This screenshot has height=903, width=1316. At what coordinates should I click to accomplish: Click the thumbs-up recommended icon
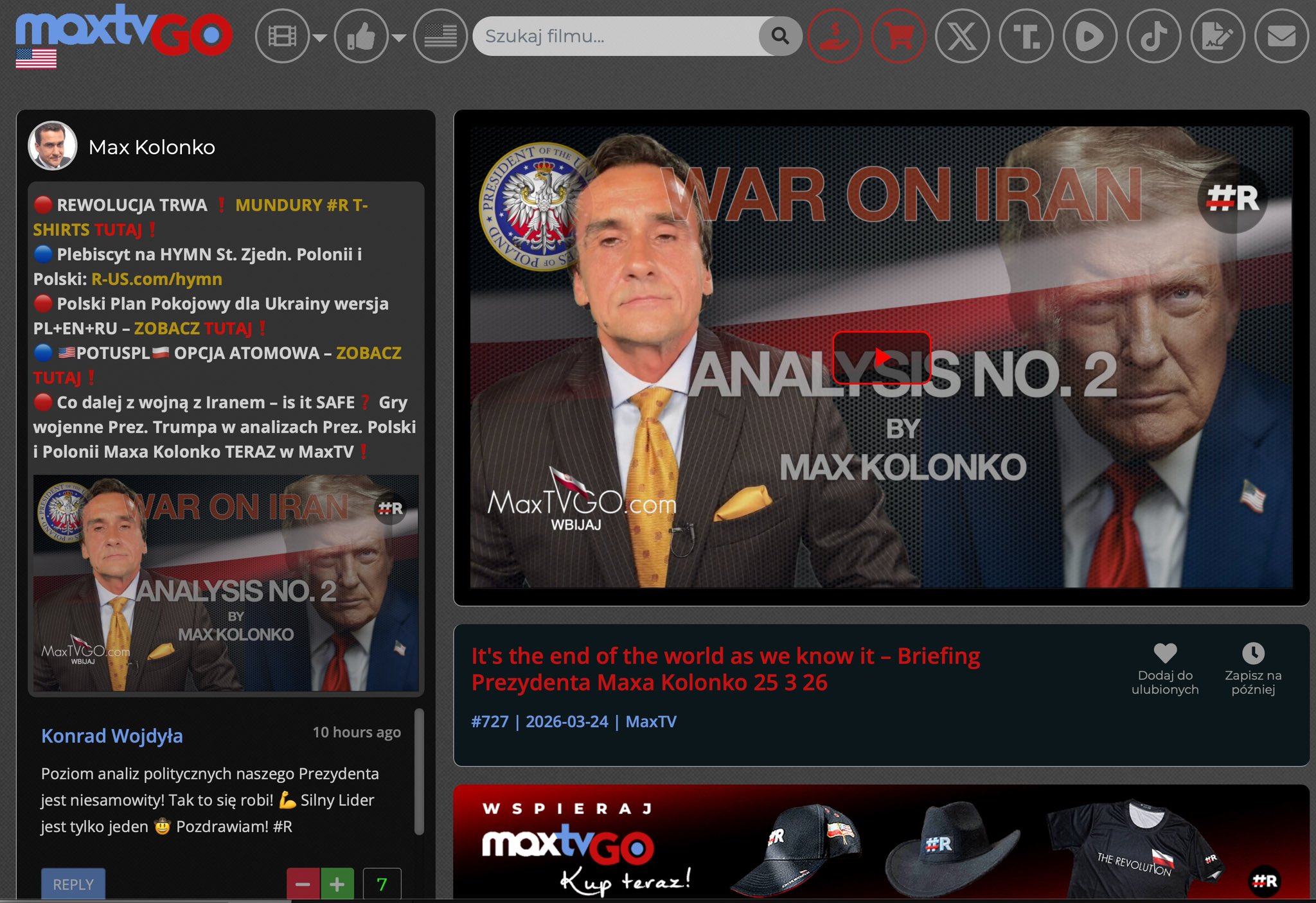361,37
